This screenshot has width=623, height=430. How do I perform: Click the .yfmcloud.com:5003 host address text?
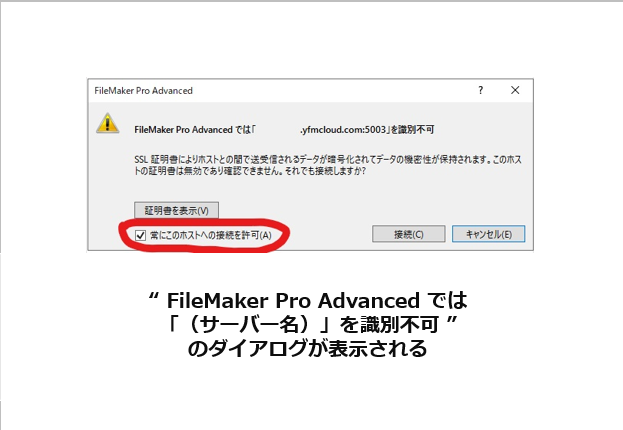[x=343, y=130]
